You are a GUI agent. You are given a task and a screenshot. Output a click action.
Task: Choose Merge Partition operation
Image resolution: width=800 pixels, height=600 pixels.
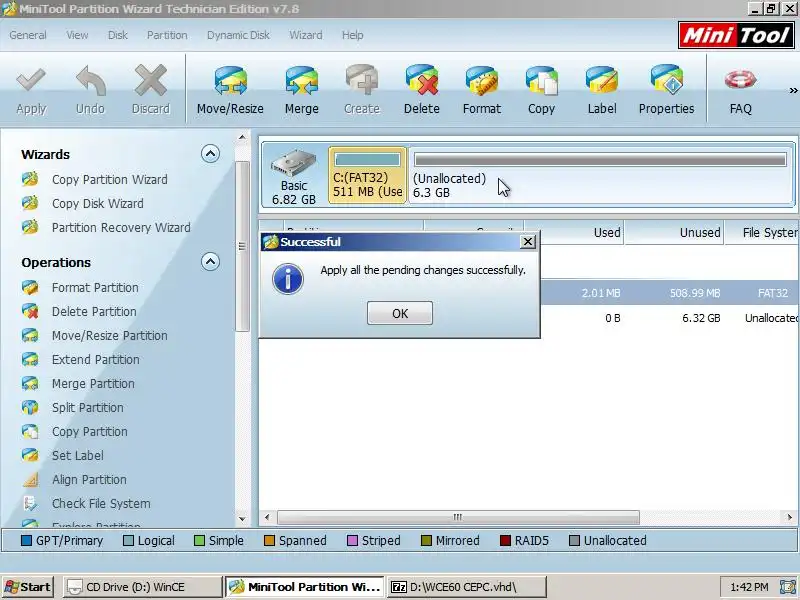pos(93,384)
